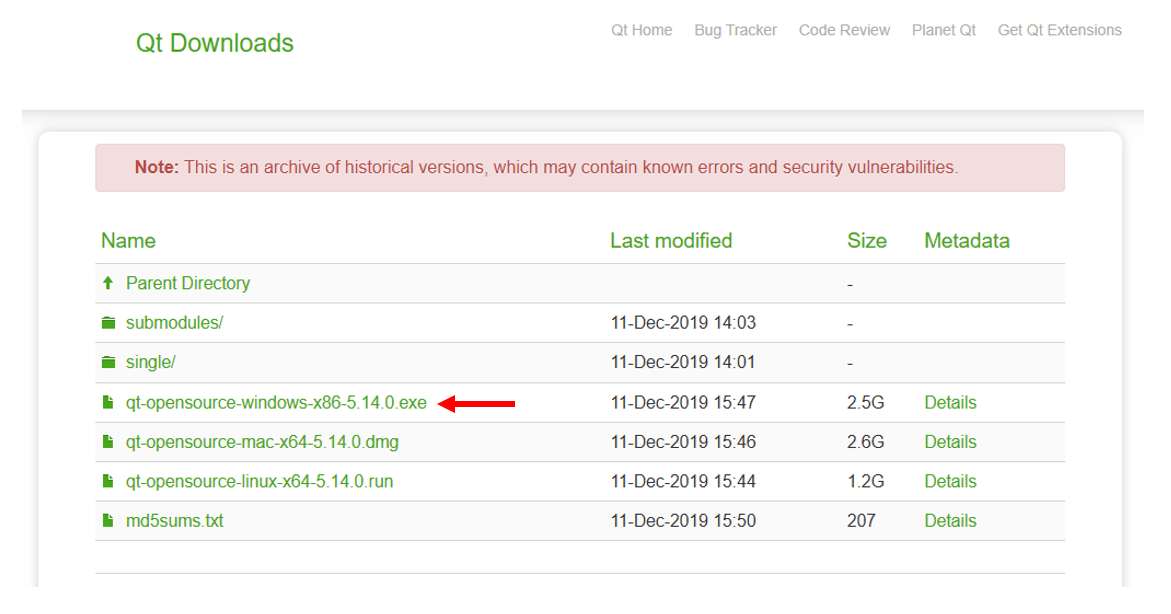The image size is (1171, 614).
Task: View Details for the mac .dmg file
Action: click(950, 442)
